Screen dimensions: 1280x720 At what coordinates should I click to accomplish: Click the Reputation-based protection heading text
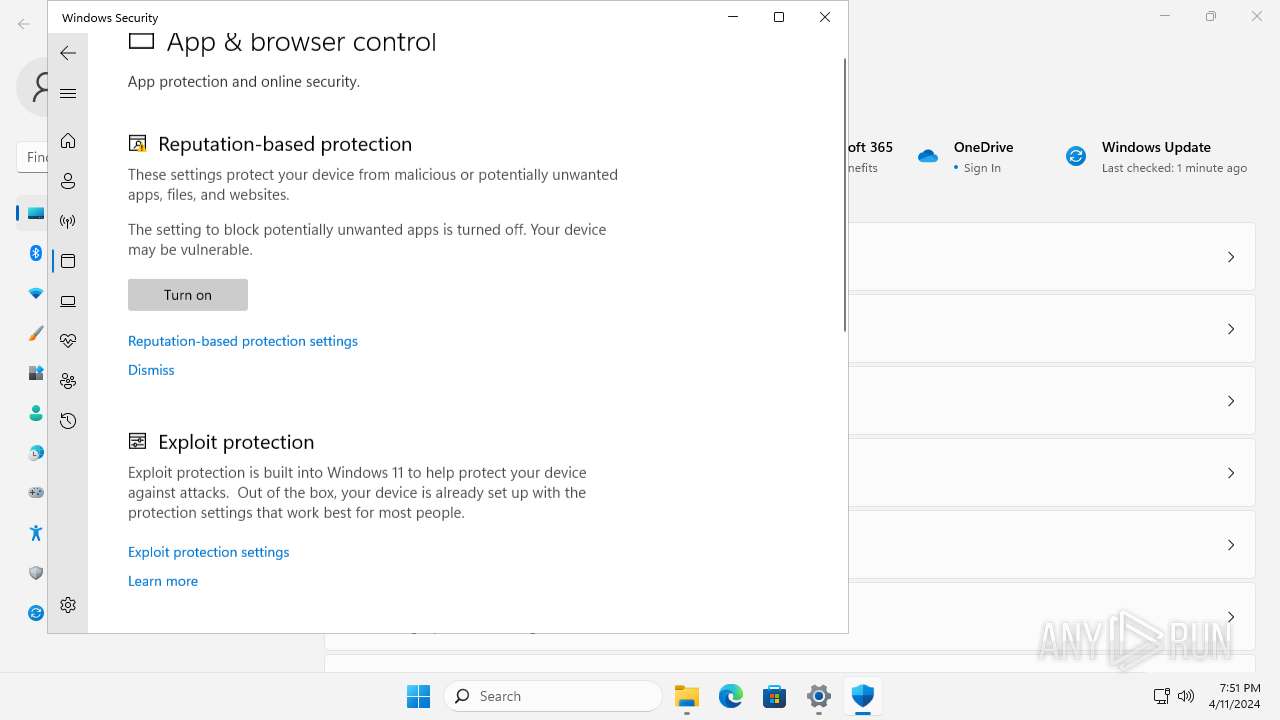[x=285, y=144]
